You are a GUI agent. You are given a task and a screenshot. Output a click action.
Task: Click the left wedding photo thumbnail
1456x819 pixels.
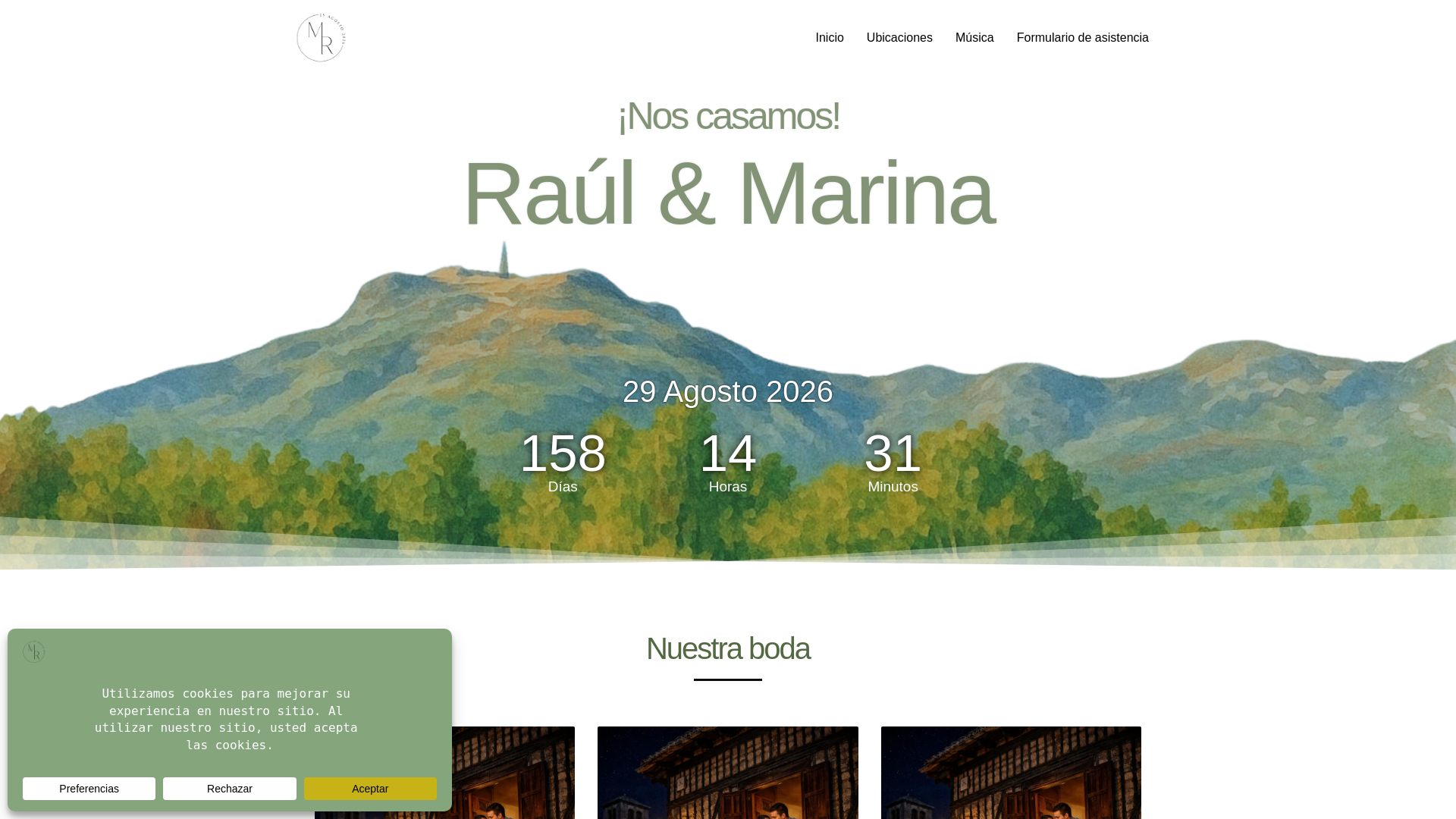pyautogui.click(x=513, y=773)
